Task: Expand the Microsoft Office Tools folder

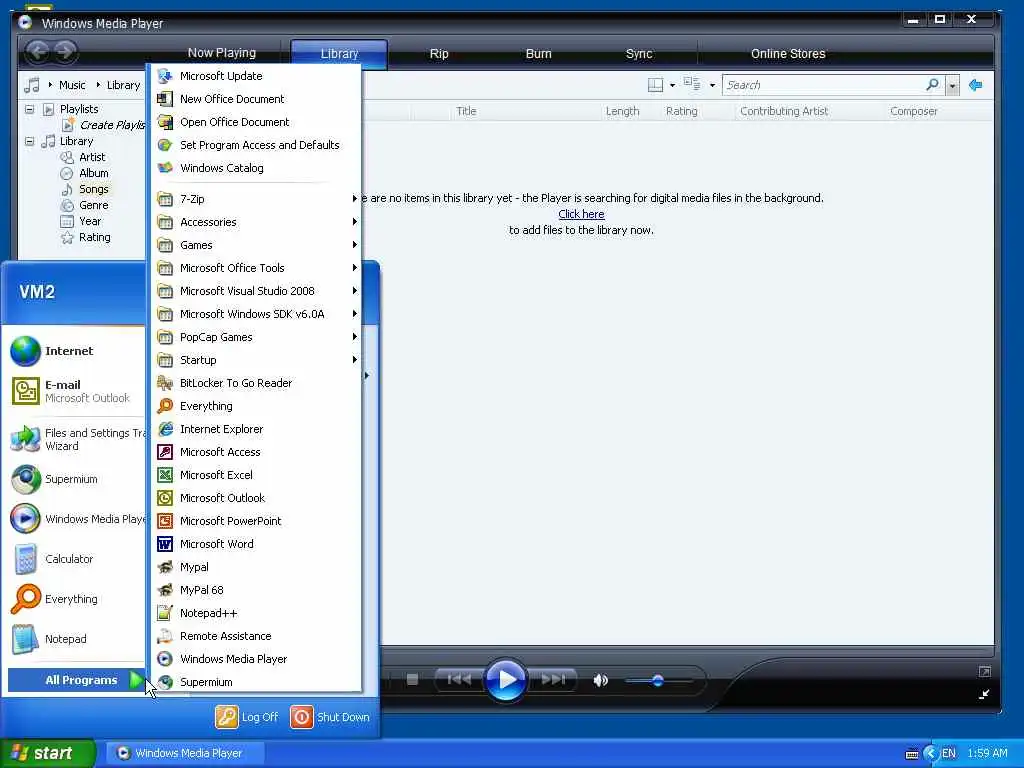Action: click(256, 268)
